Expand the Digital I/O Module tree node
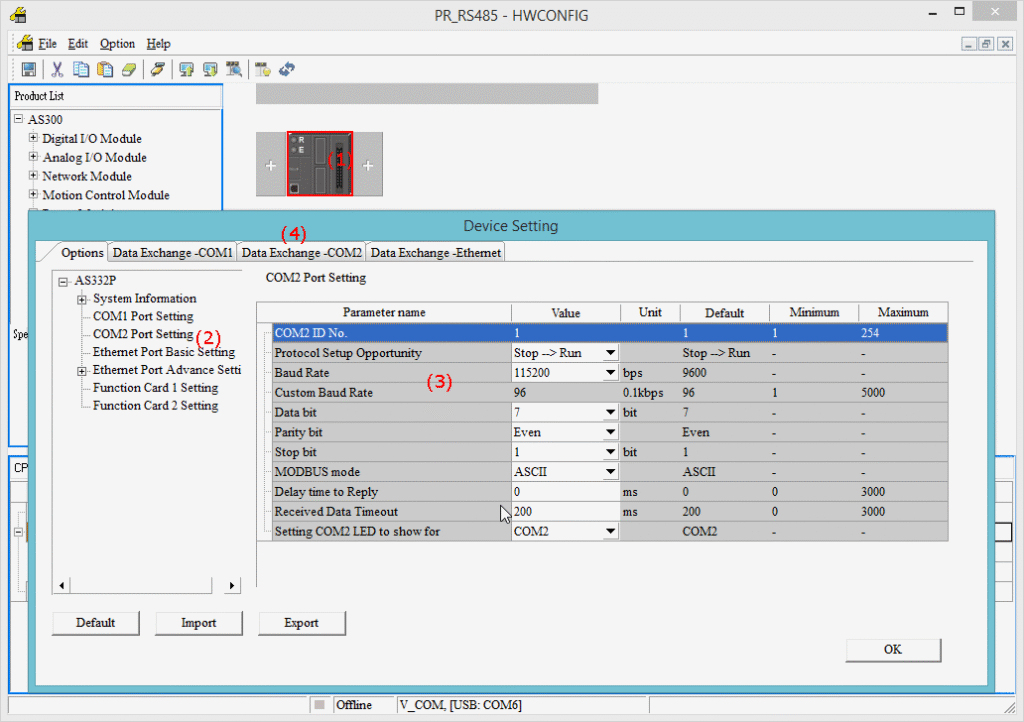This screenshot has width=1024, height=722. (x=31, y=138)
